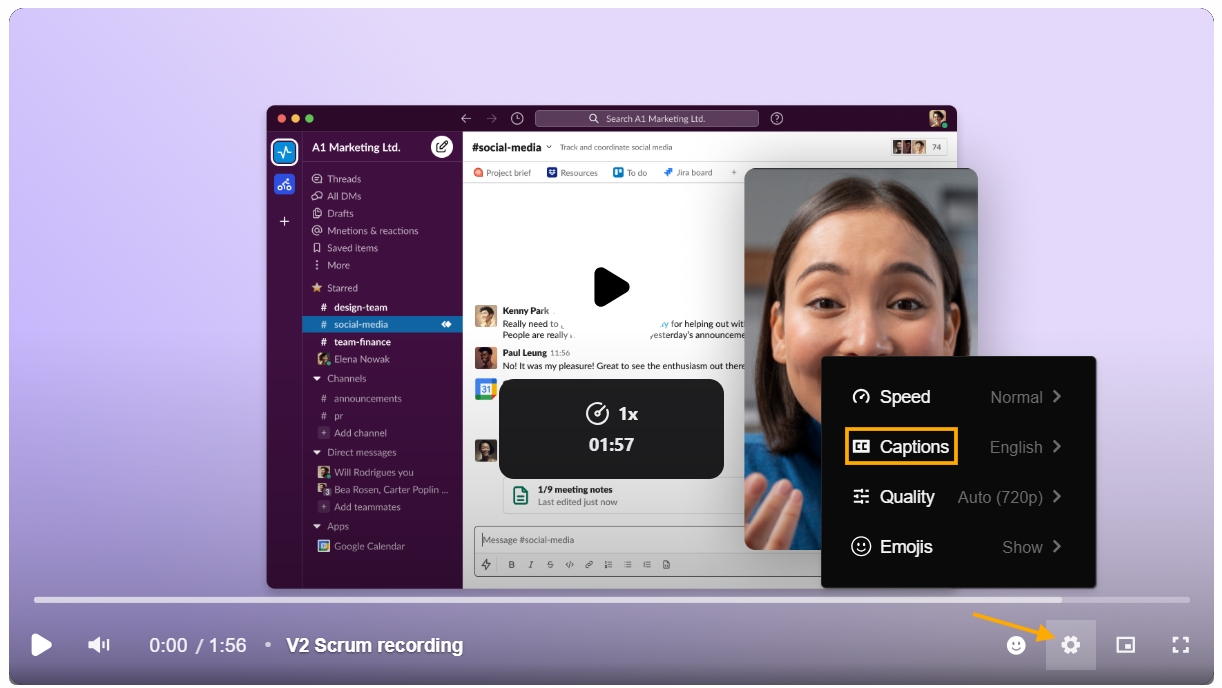Click the Quality sliders icon
This screenshot has height=688, width=1222.
tap(861, 497)
